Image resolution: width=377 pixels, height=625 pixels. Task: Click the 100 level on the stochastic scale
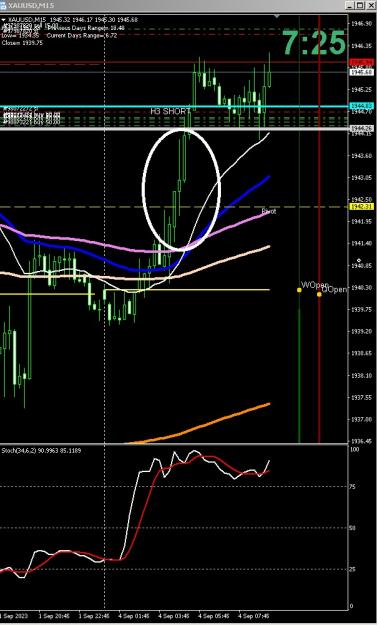(354, 450)
